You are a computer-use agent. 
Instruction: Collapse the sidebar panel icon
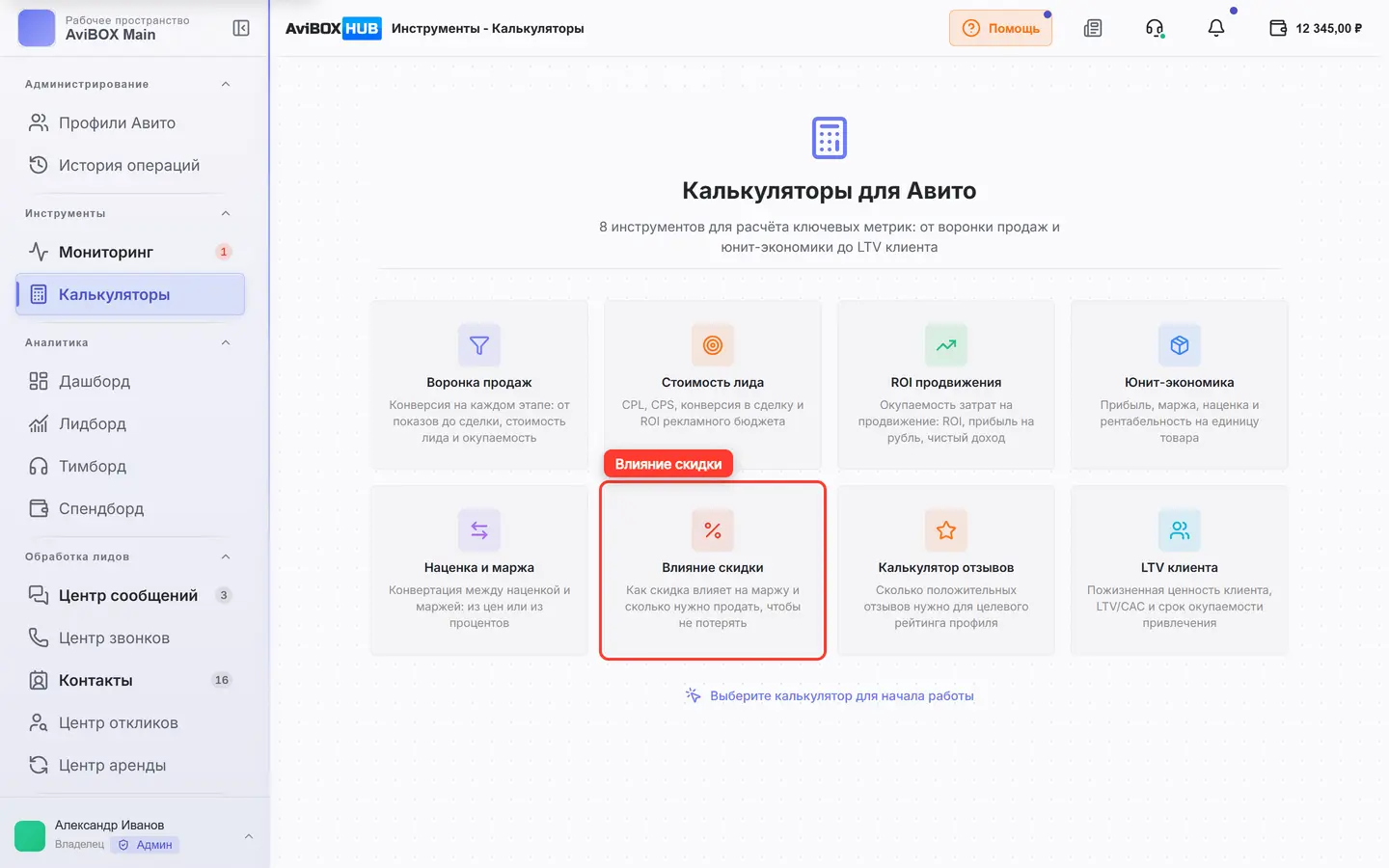pyautogui.click(x=241, y=28)
